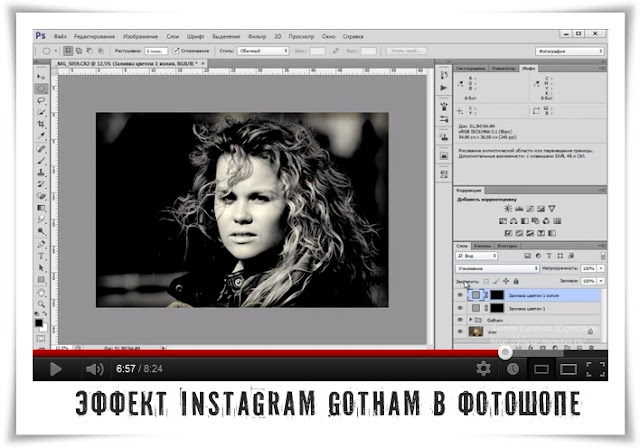Select the Type tool in toolbox
640x448 pixels.
[41, 256]
